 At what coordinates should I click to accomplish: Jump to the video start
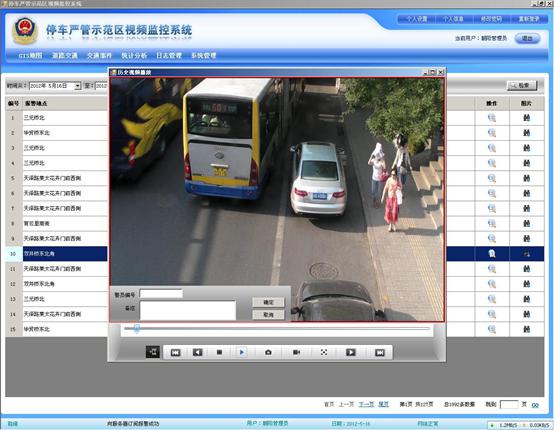point(176,352)
